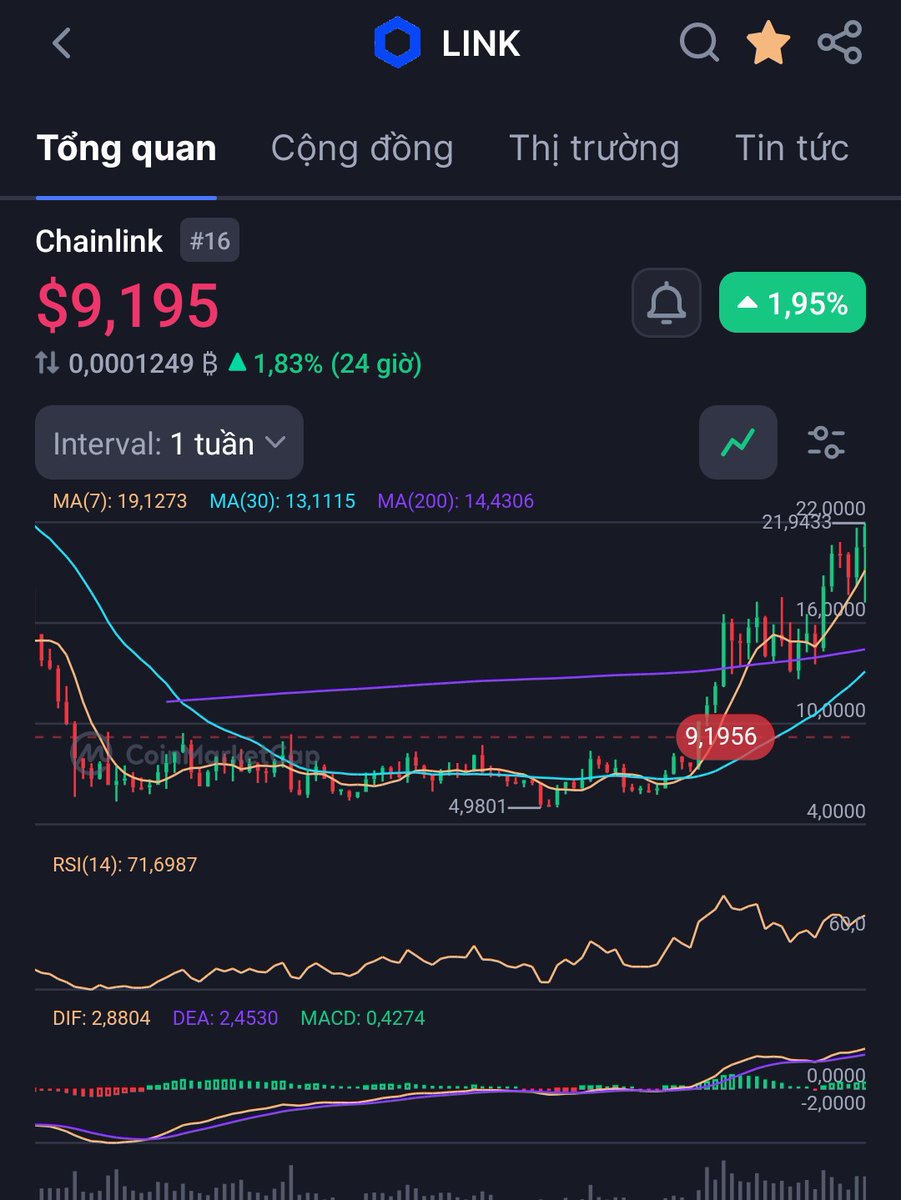This screenshot has height=1200, width=901.
Task: Click the MACD: 0,4274 label
Action: click(x=361, y=1018)
